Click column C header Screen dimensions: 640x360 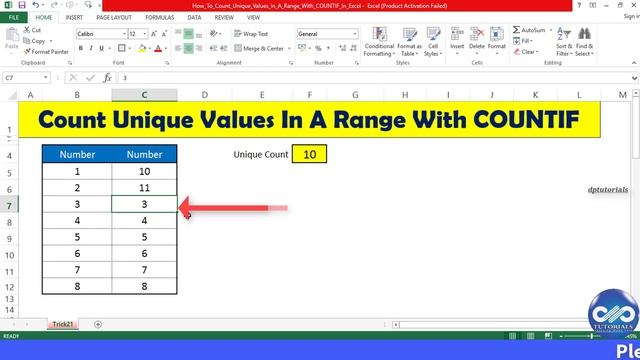(144, 95)
